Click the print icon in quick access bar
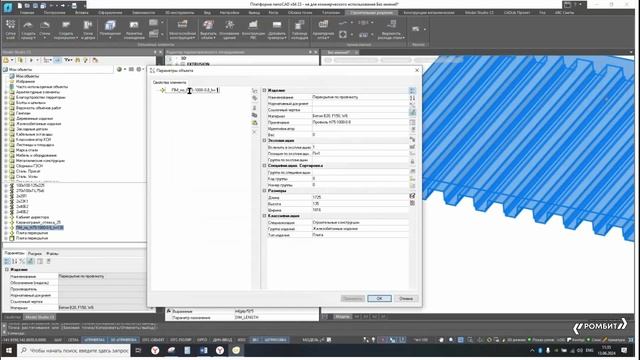 pyautogui.click(x=74, y=6)
